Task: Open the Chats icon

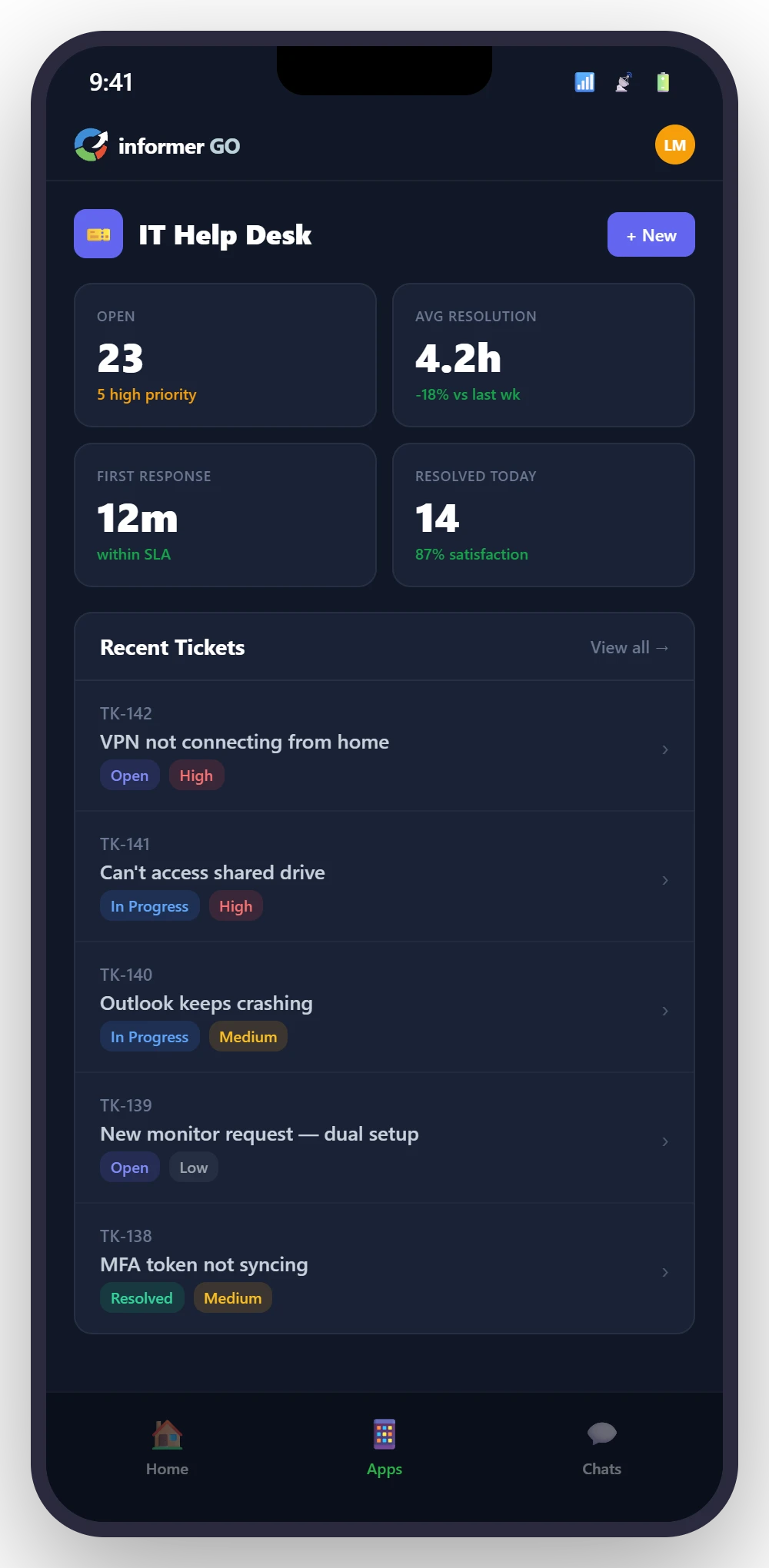Action: coord(601,1431)
